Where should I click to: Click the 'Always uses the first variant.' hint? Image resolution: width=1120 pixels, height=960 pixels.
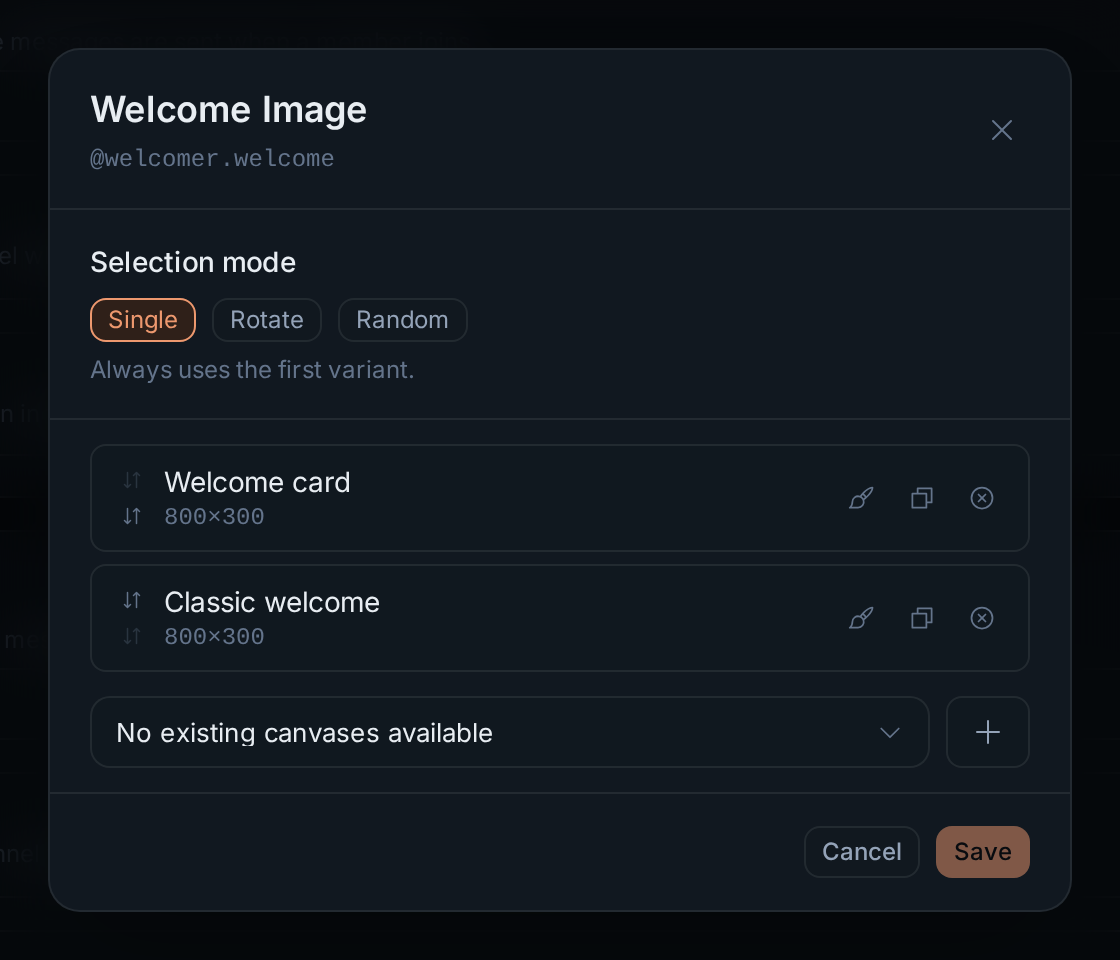tap(252, 370)
